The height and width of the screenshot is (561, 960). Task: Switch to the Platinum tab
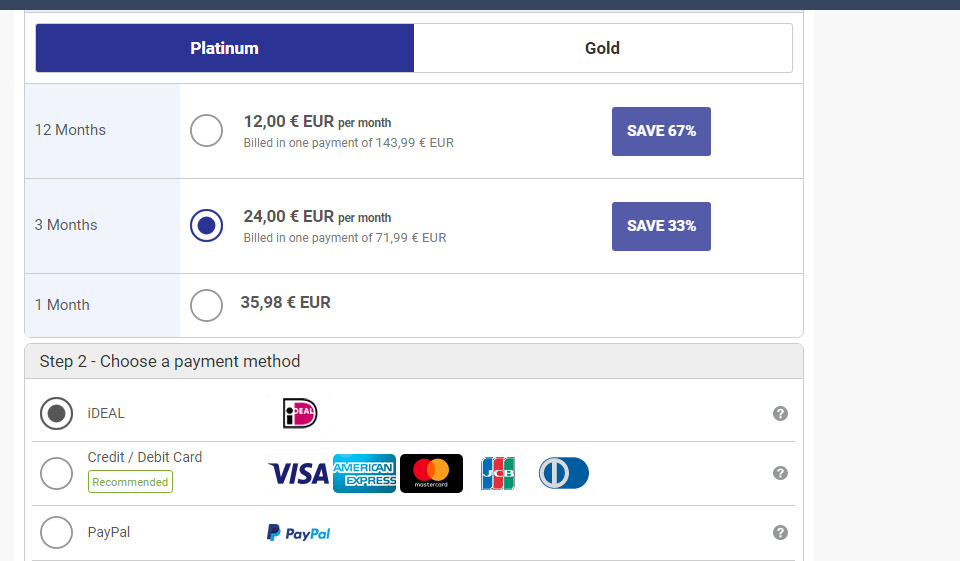coord(225,48)
